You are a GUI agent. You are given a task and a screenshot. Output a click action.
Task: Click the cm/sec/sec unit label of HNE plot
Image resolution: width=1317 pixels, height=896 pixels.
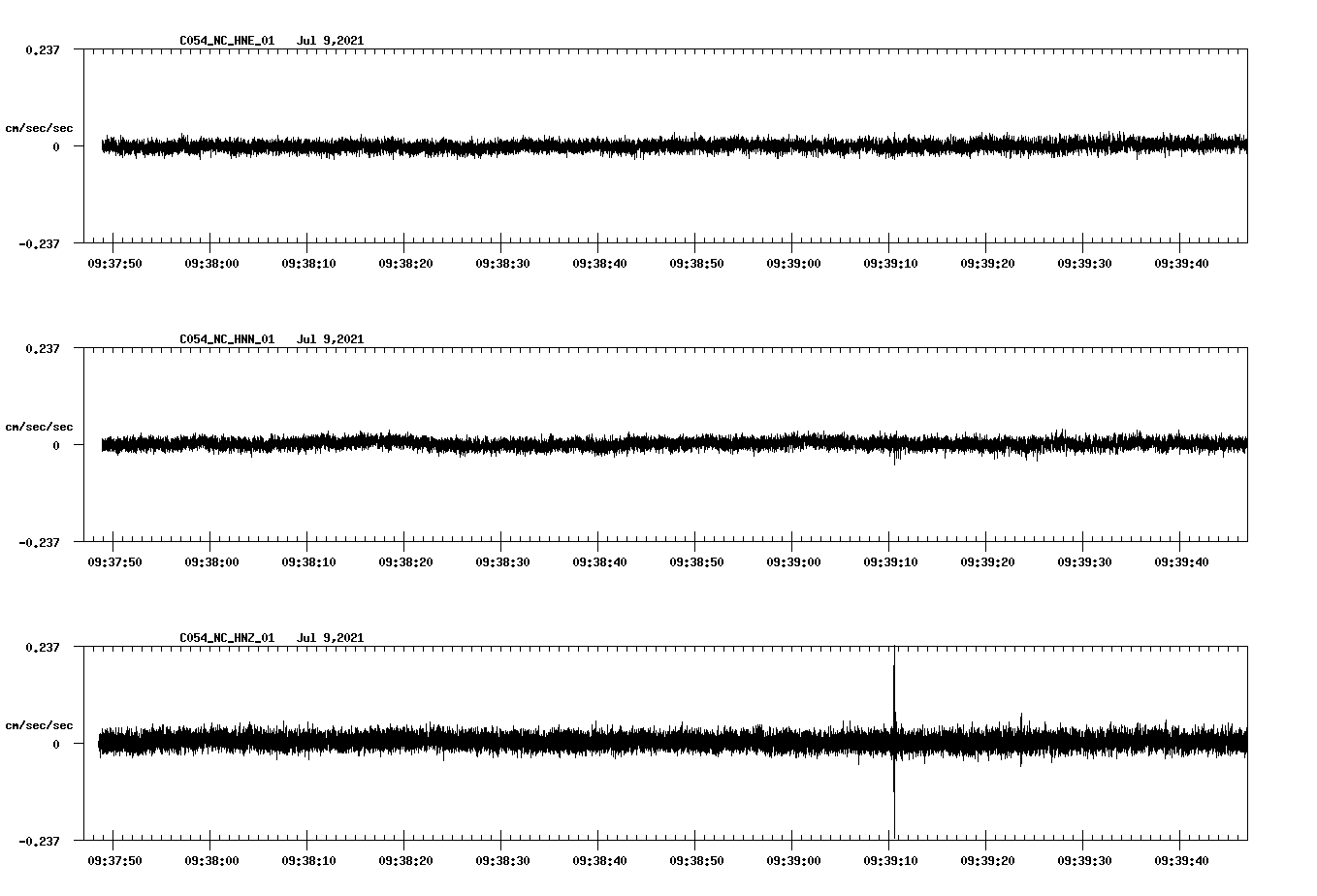click(40, 127)
